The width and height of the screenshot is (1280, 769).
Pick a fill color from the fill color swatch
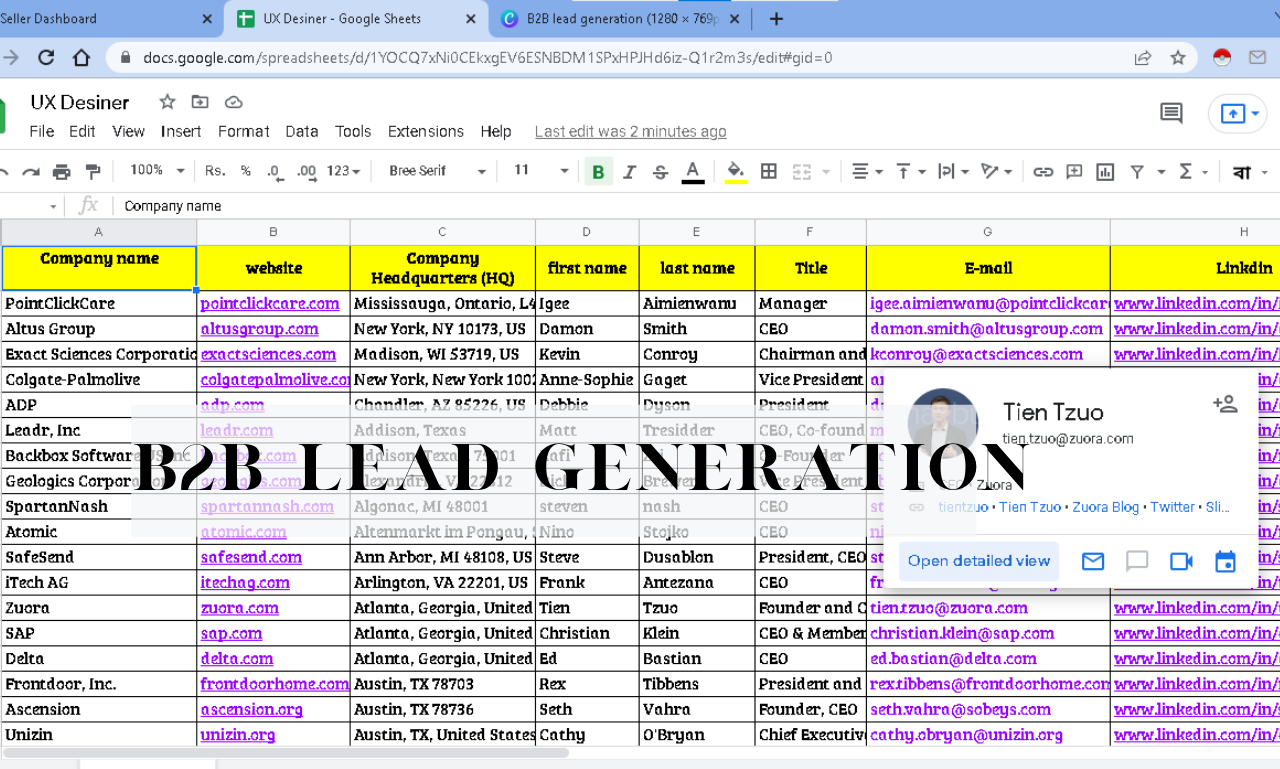733,171
